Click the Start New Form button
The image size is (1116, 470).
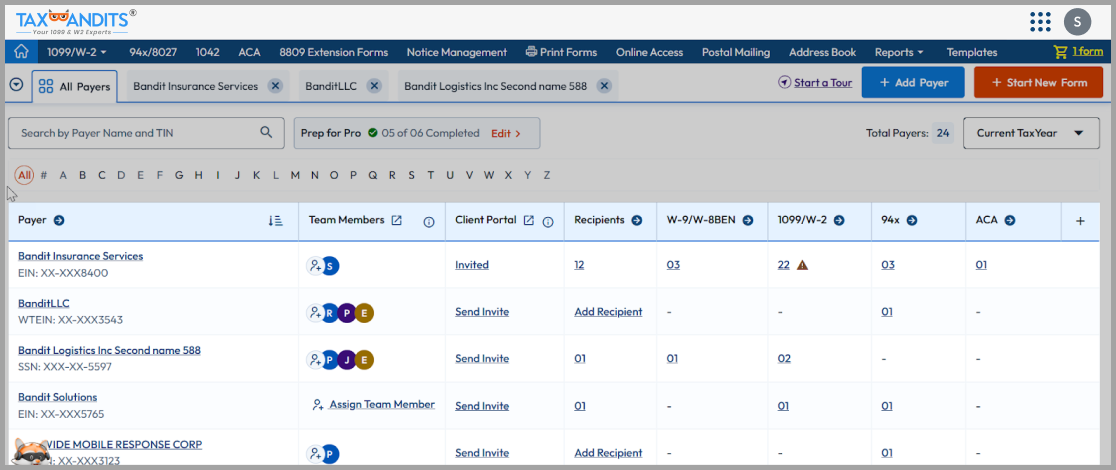[x=1040, y=83]
